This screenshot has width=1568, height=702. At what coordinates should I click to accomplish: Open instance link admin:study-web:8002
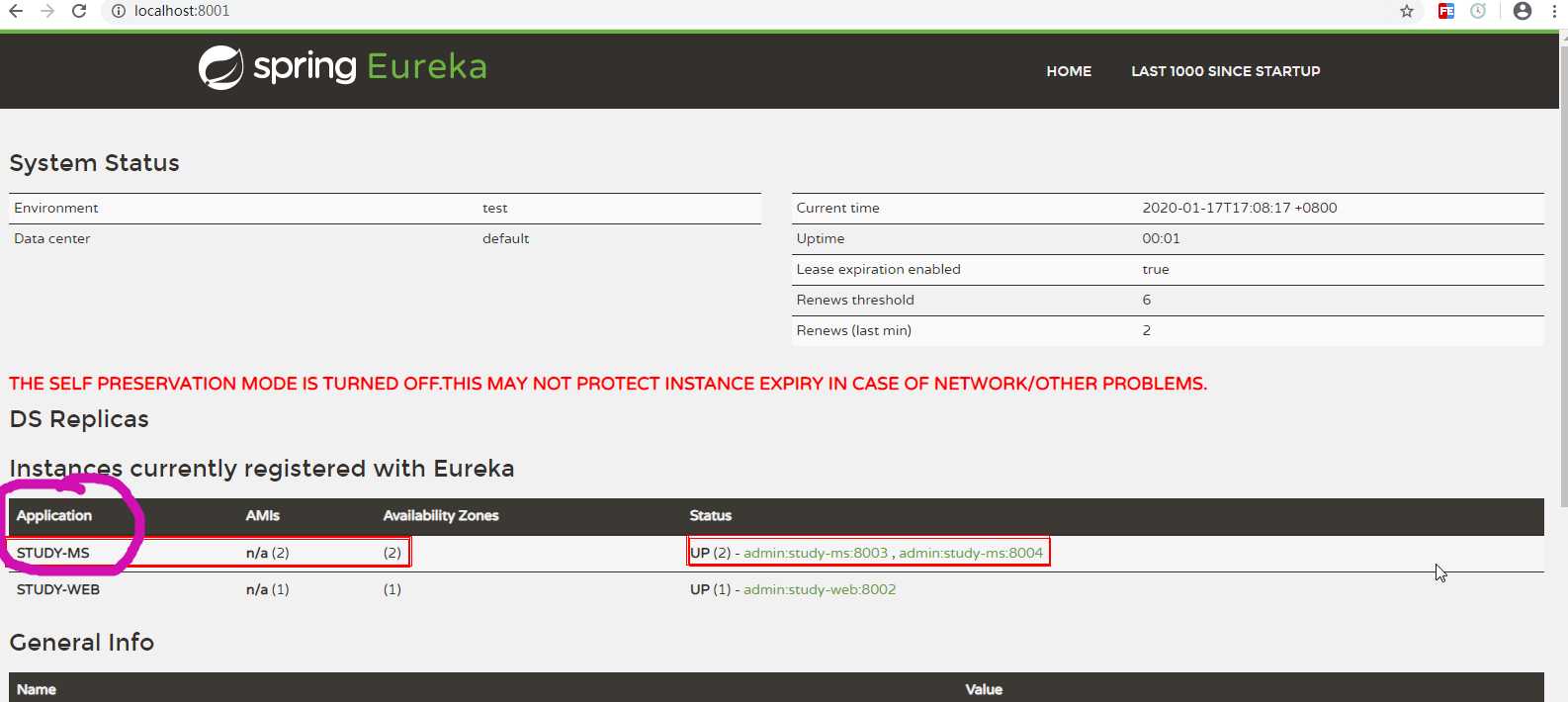(820, 589)
